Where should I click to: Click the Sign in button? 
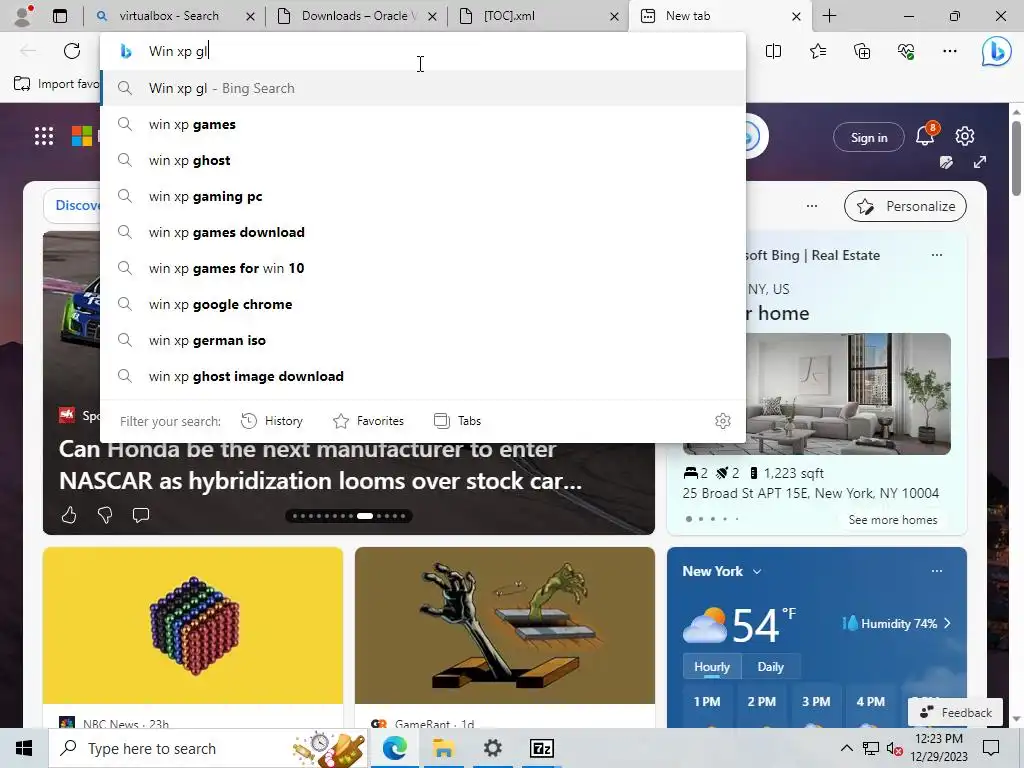(869, 138)
